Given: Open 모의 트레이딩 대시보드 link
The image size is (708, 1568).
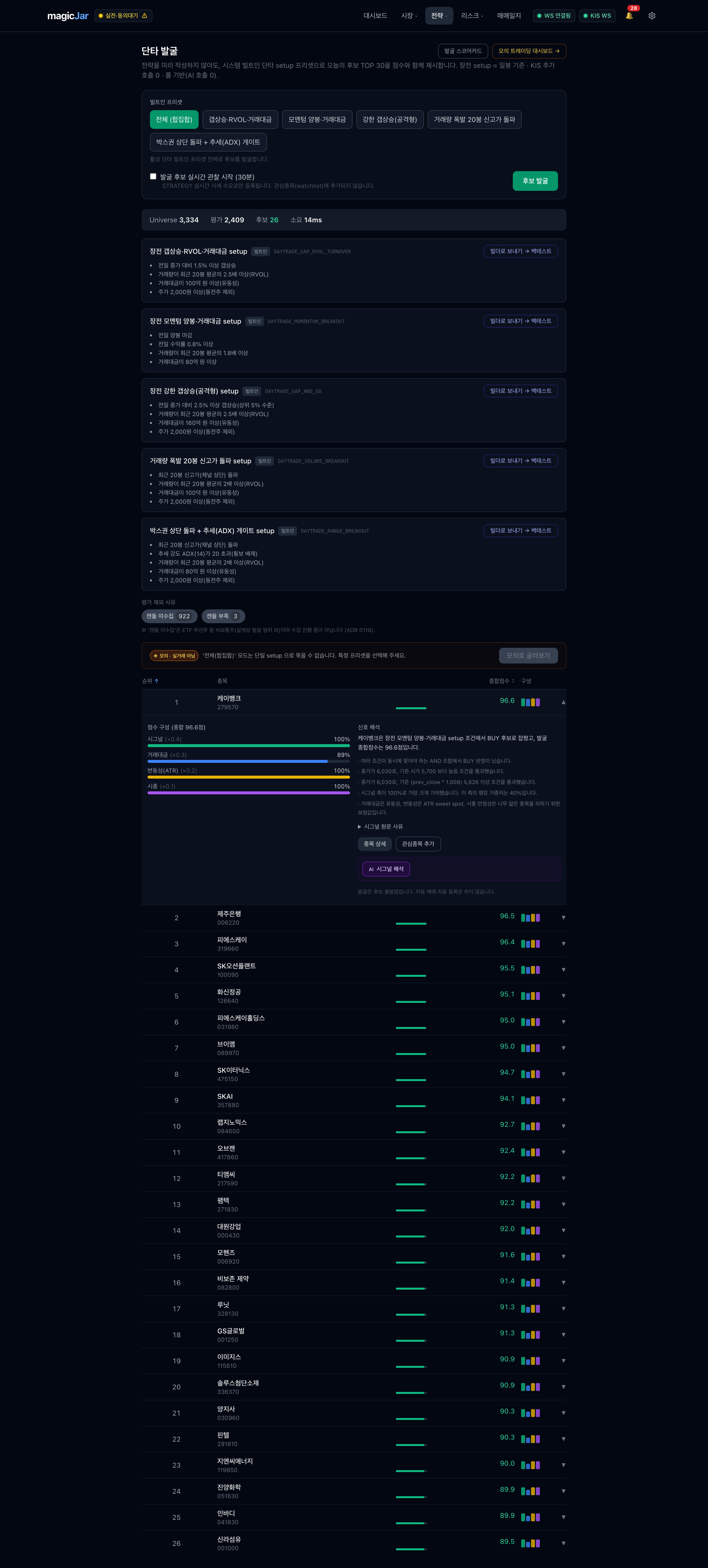Looking at the screenshot, I should click(x=529, y=51).
